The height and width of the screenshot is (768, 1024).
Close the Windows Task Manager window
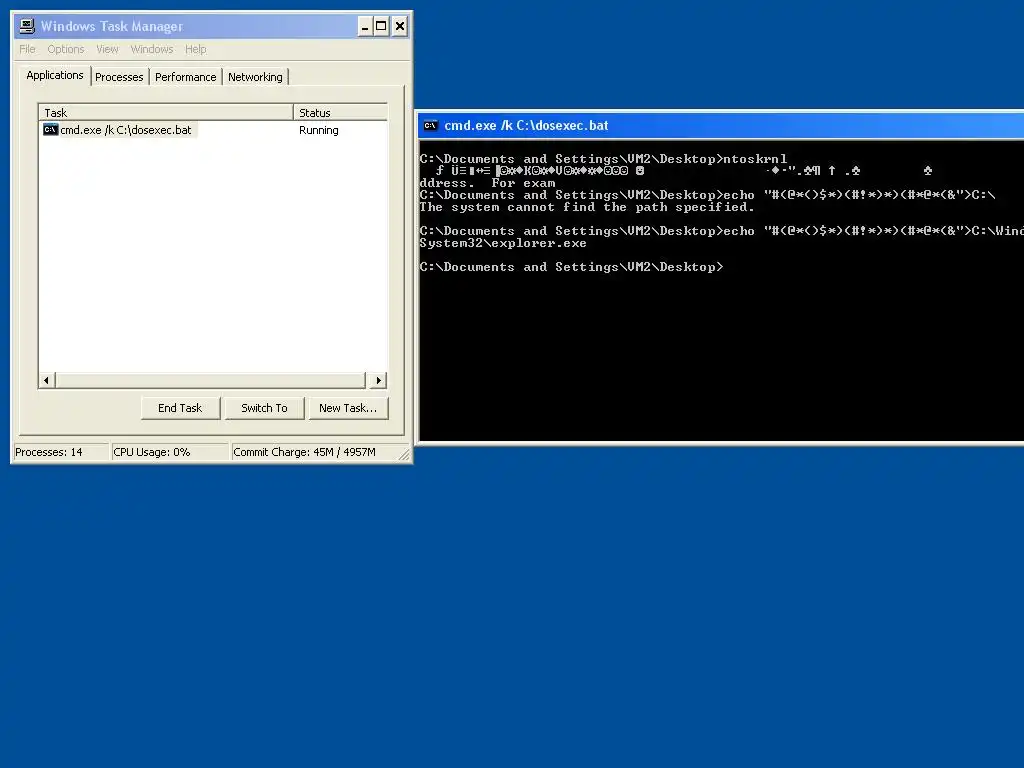click(x=400, y=27)
